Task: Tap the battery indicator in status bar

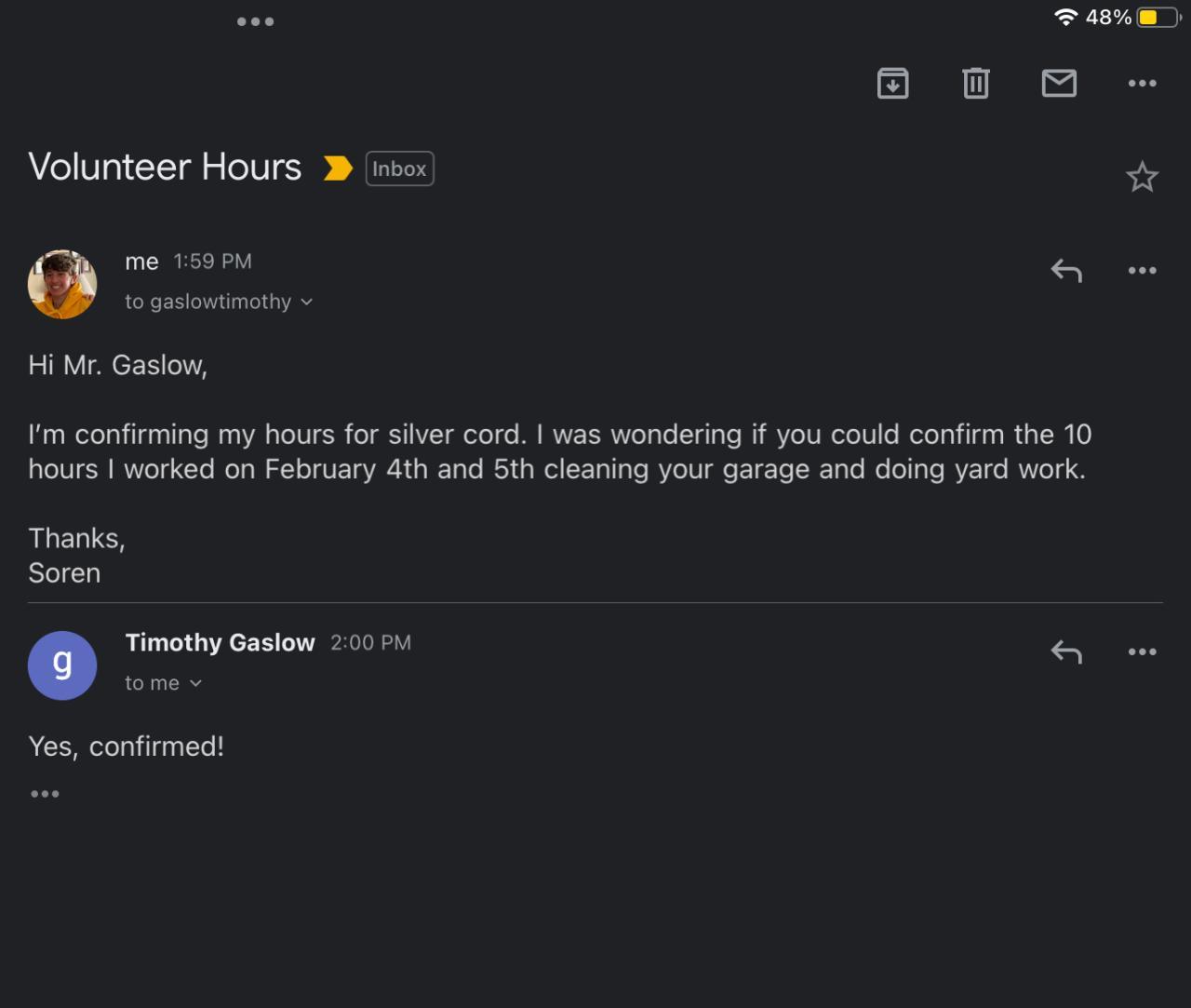Action: pos(1157,18)
